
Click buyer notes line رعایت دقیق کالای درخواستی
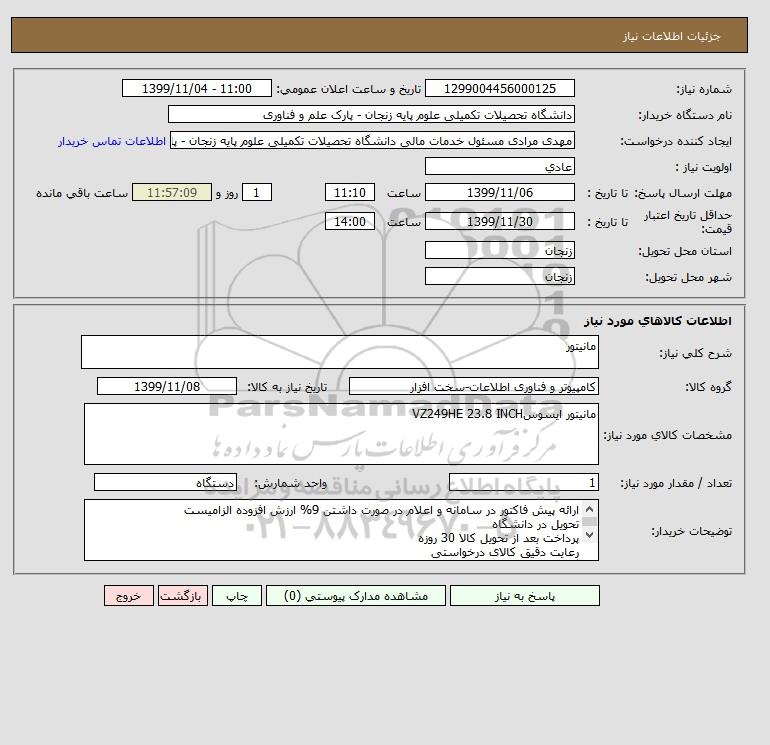coord(505,553)
